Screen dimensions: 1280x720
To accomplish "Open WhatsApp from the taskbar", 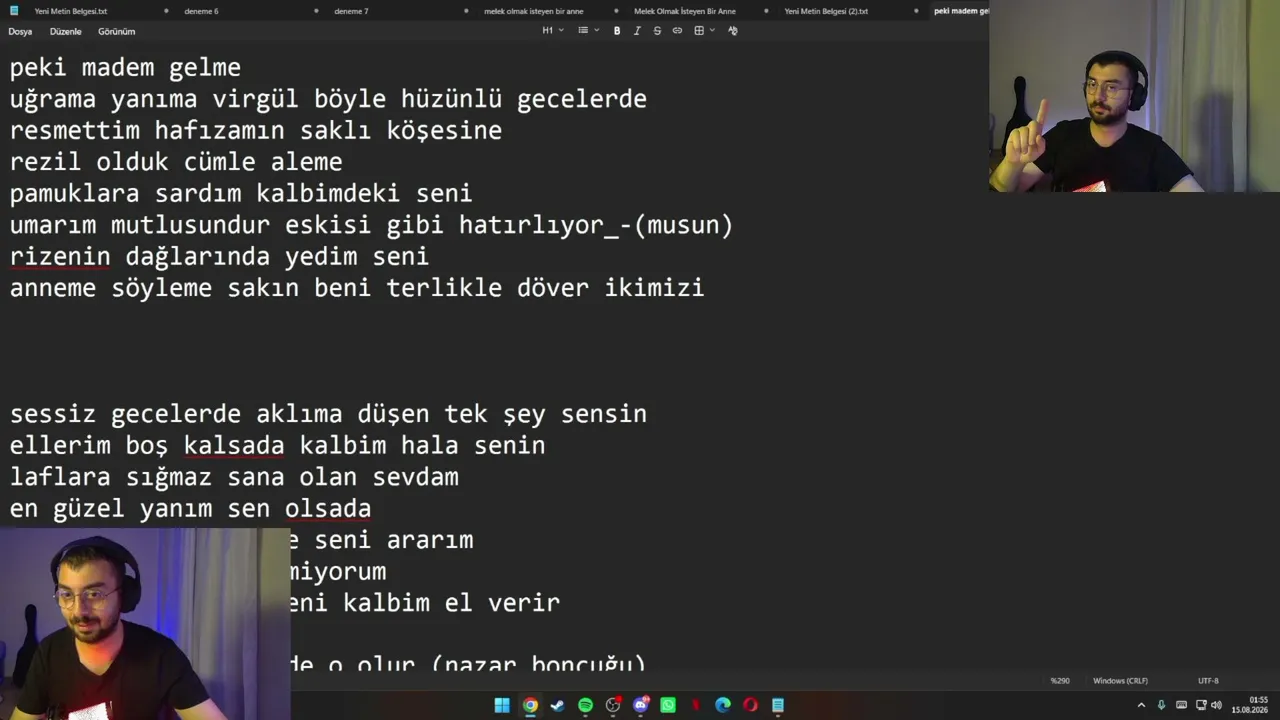I will pyautogui.click(x=668, y=705).
